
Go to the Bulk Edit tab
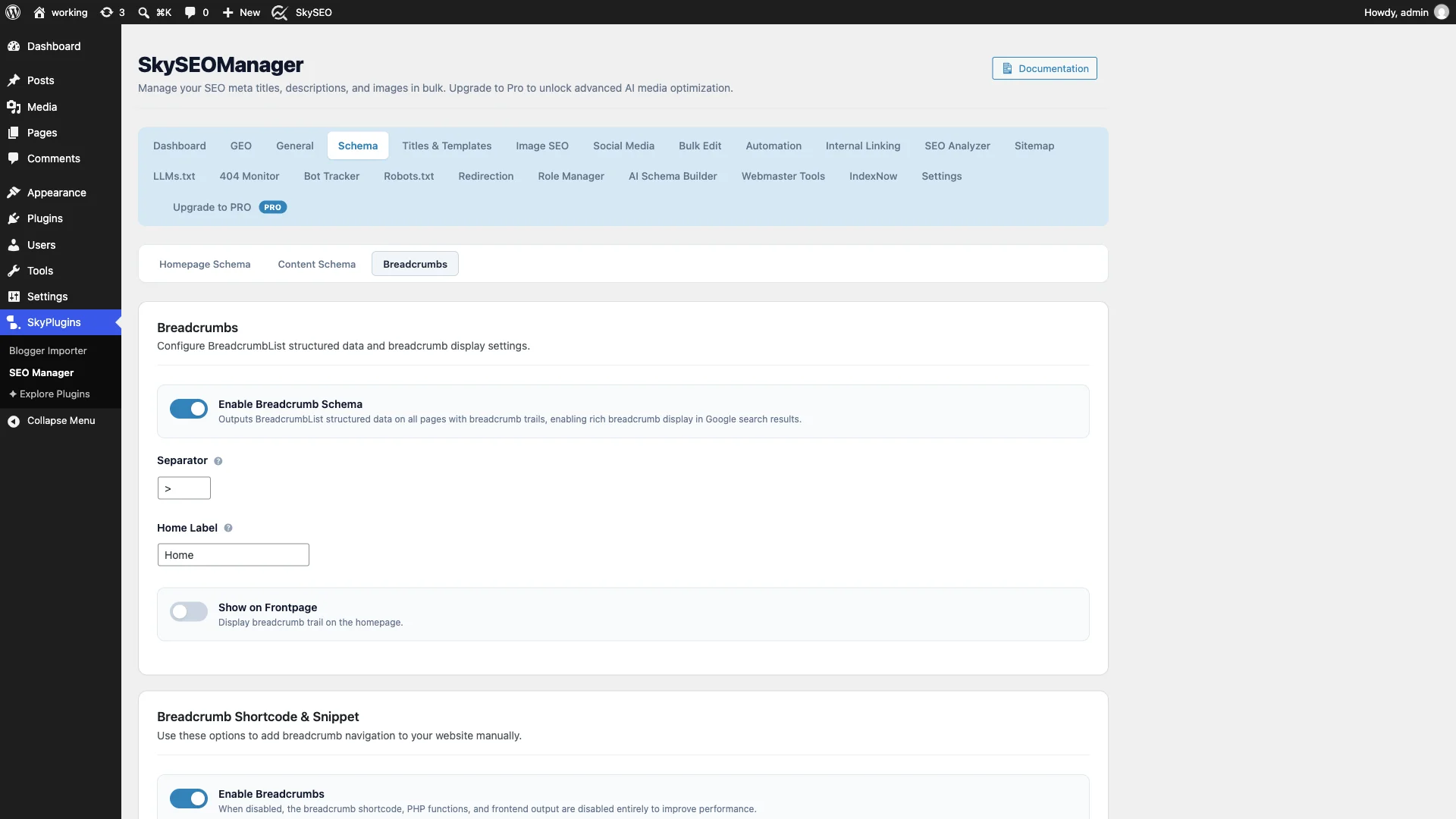[x=700, y=146]
